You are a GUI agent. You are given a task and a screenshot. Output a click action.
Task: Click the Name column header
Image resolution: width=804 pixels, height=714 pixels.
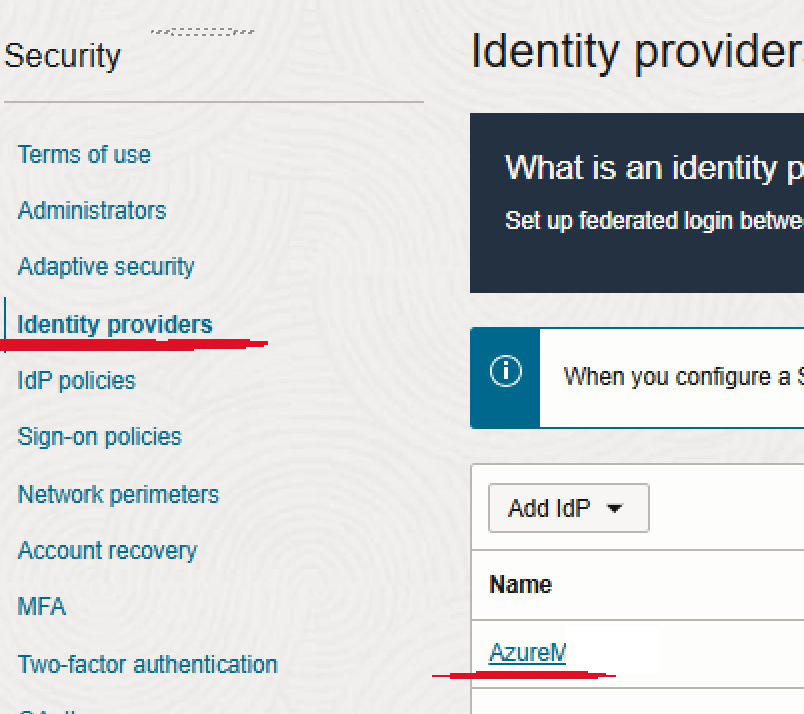pyautogui.click(x=520, y=584)
